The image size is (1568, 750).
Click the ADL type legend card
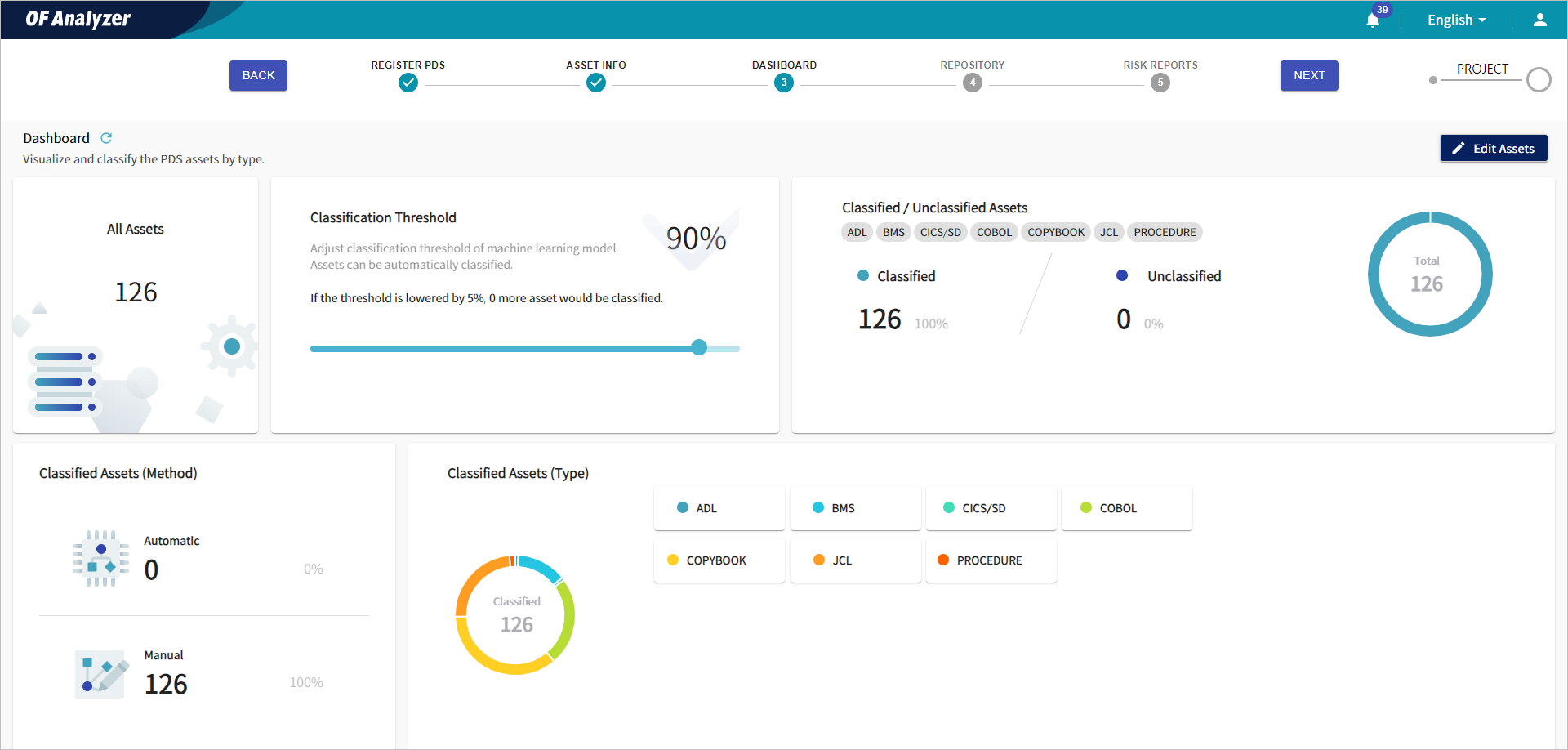tap(719, 508)
